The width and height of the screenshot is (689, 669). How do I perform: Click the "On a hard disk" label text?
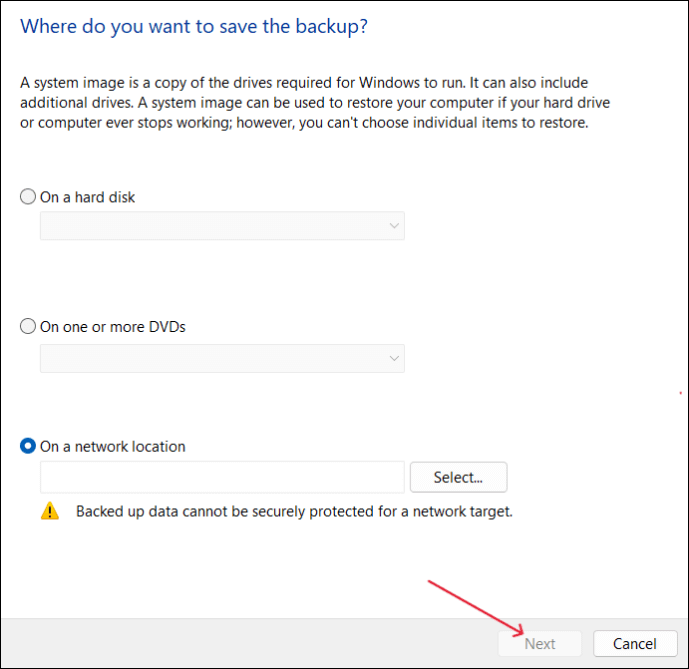(88, 197)
